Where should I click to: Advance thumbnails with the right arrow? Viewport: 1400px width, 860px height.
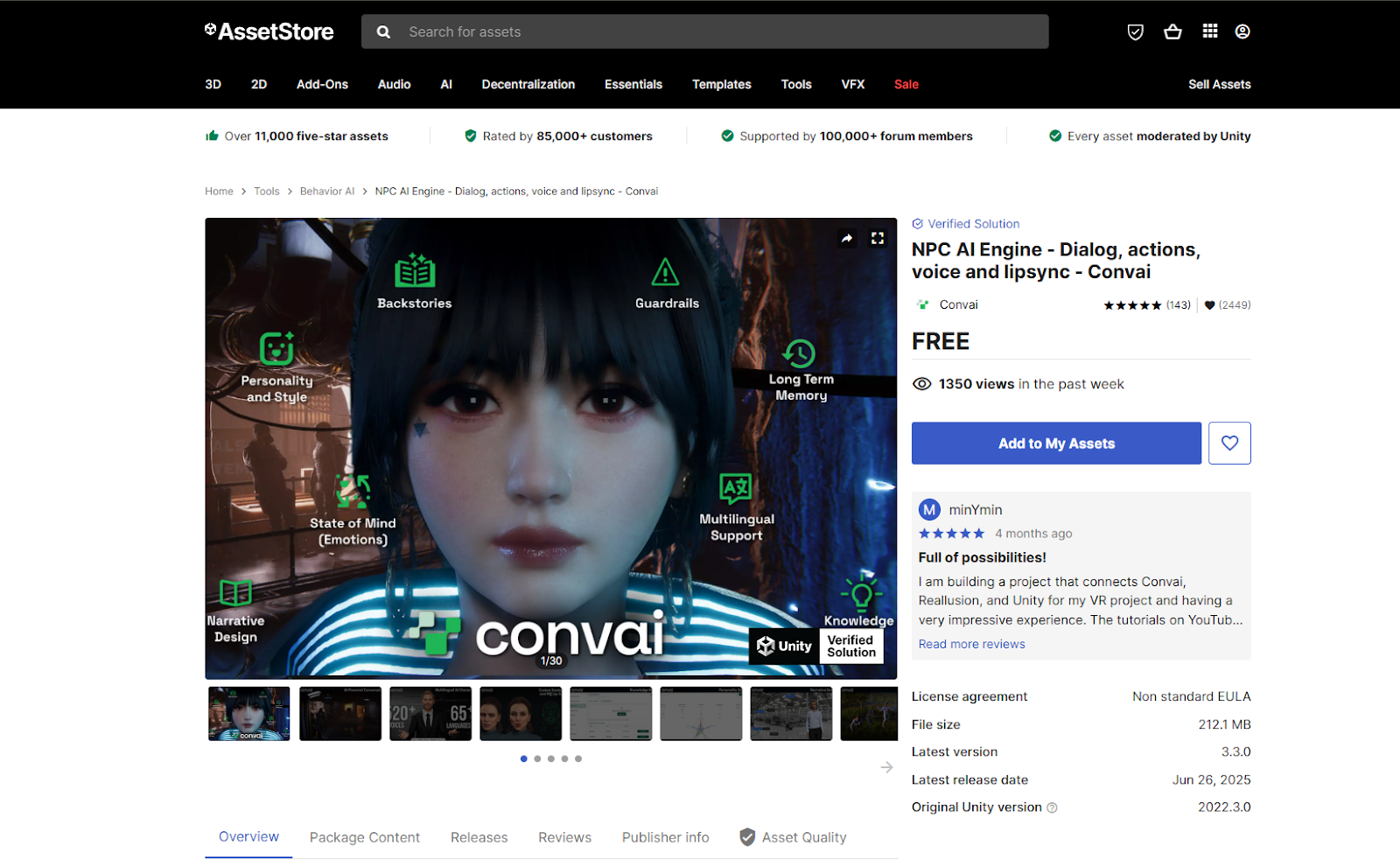(886, 767)
